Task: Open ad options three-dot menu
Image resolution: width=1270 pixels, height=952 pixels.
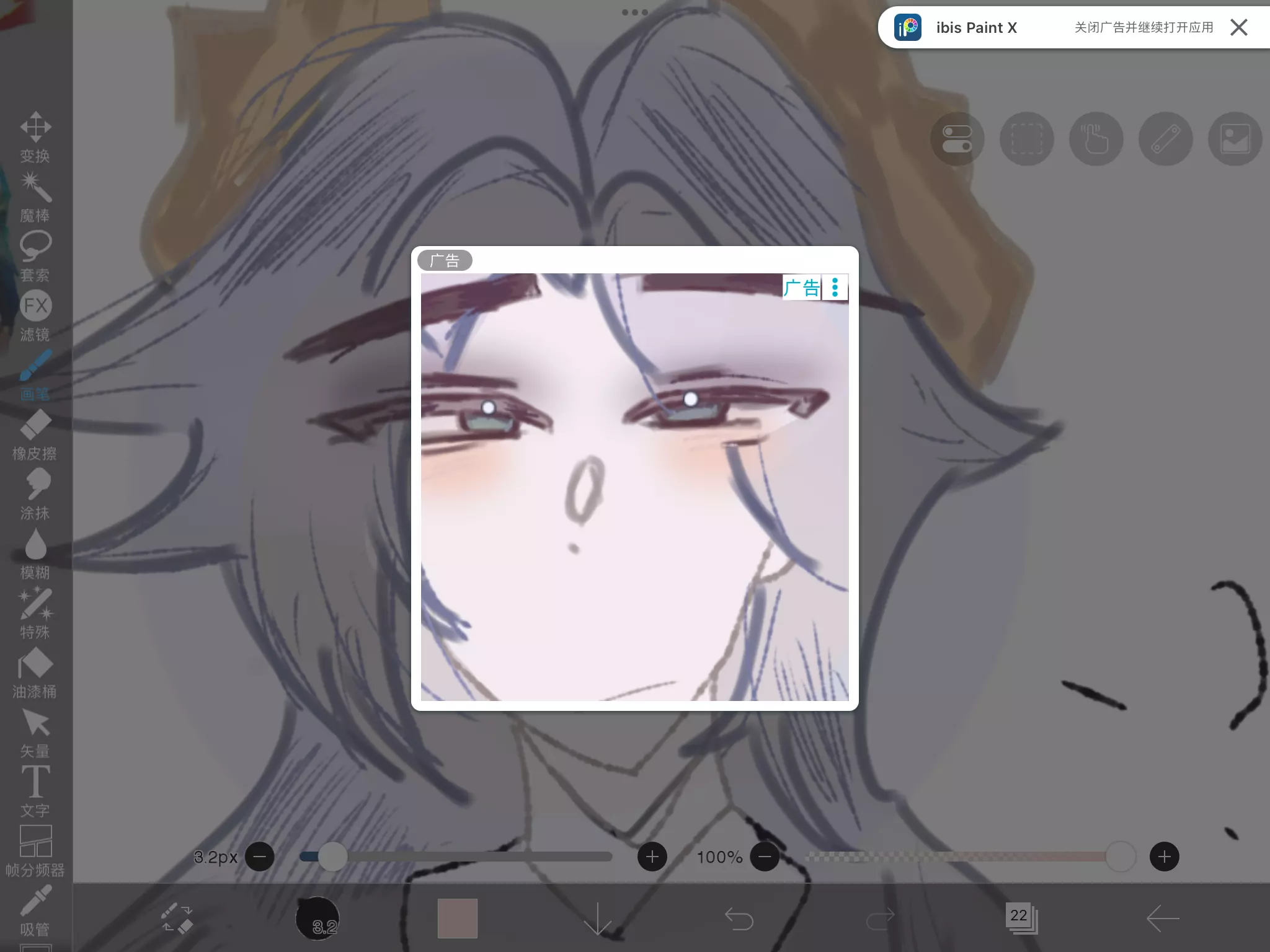Action: [835, 287]
